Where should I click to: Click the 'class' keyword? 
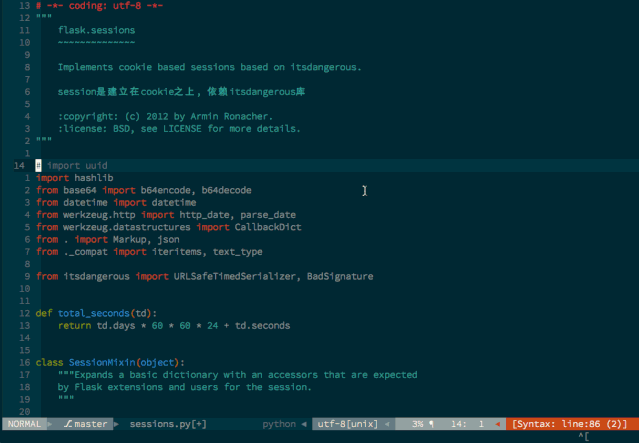point(49,362)
